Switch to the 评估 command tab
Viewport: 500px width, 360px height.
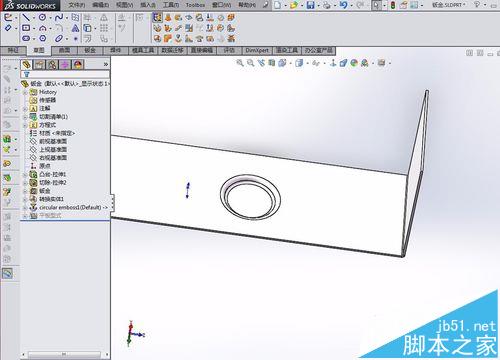click(229, 50)
